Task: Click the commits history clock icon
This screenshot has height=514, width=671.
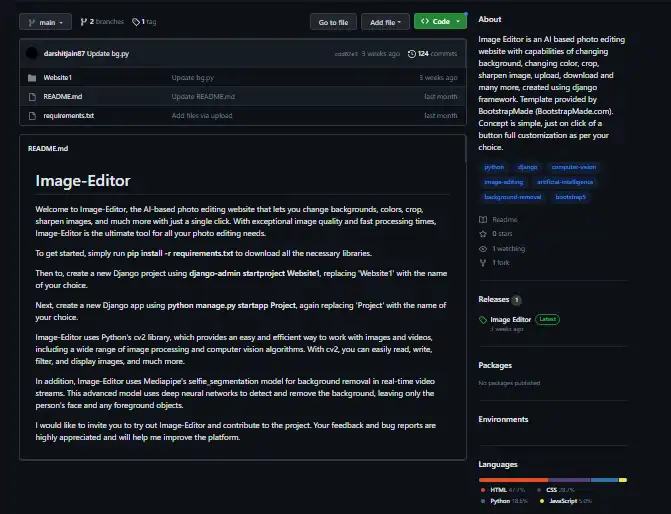Action: click(x=412, y=54)
